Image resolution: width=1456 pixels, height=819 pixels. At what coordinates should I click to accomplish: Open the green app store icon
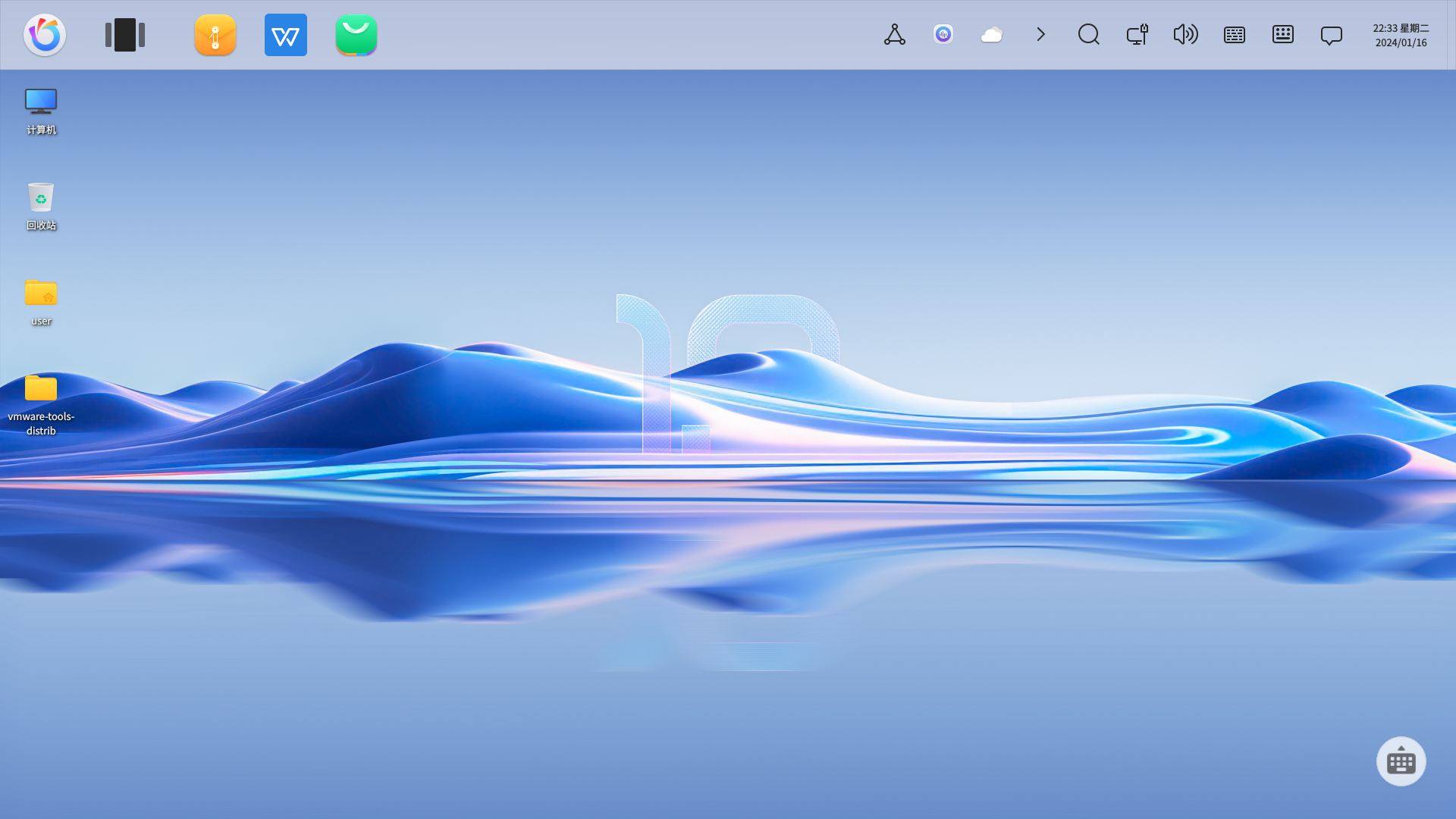coord(356,35)
